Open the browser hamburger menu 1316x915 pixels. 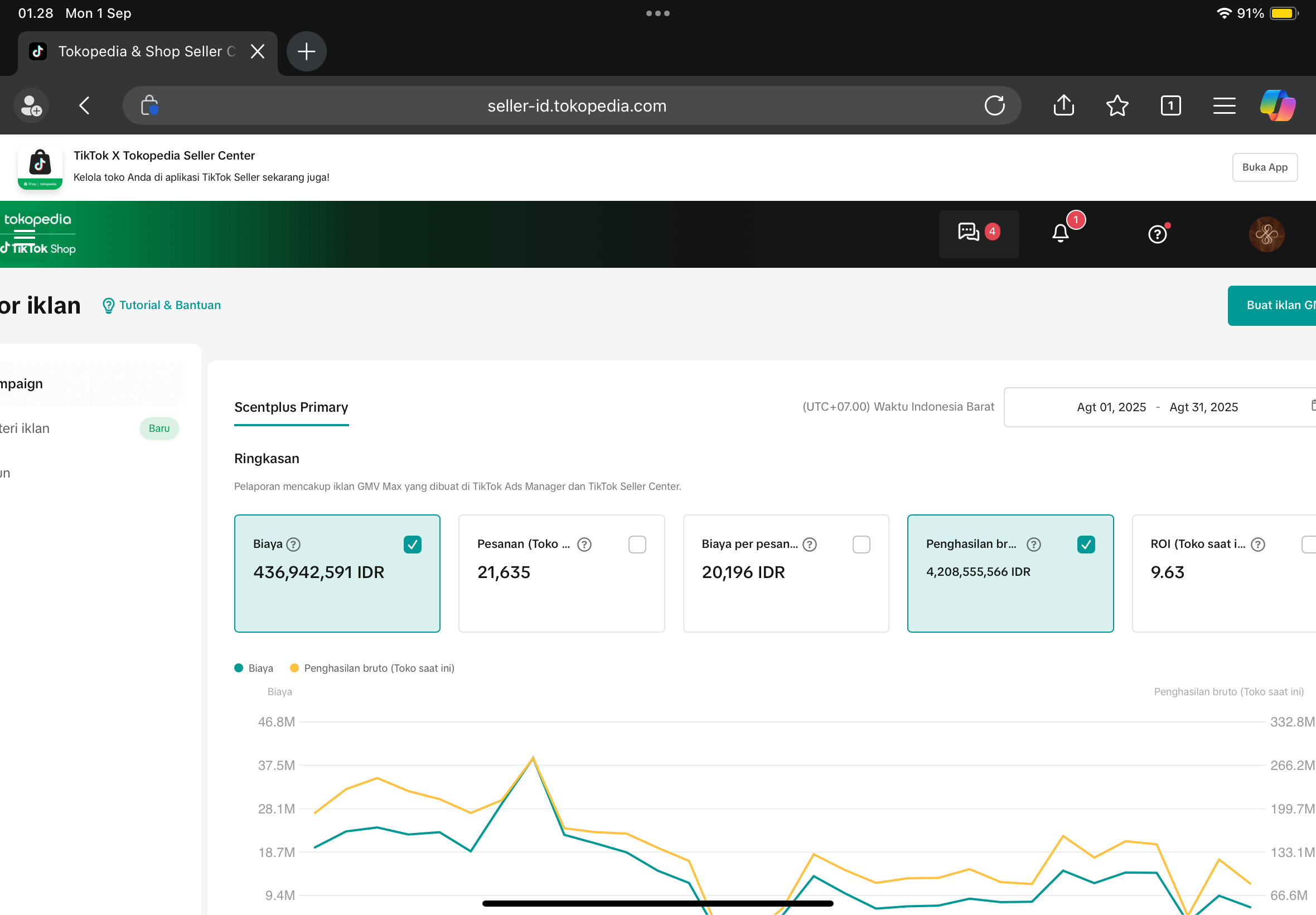coord(1224,105)
